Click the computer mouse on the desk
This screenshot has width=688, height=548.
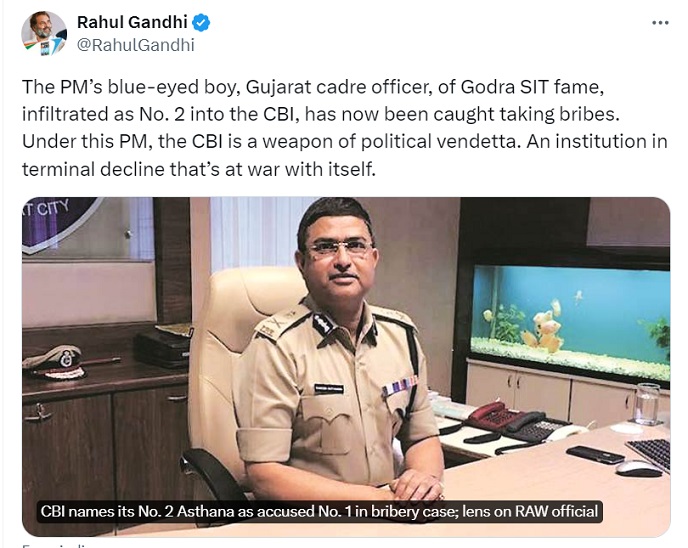(x=637, y=467)
